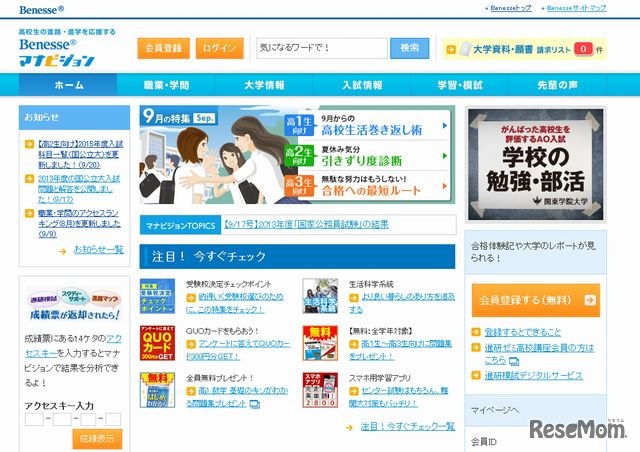Open the ホーム navigation tab
The height and width of the screenshot is (452, 640).
pos(68,85)
